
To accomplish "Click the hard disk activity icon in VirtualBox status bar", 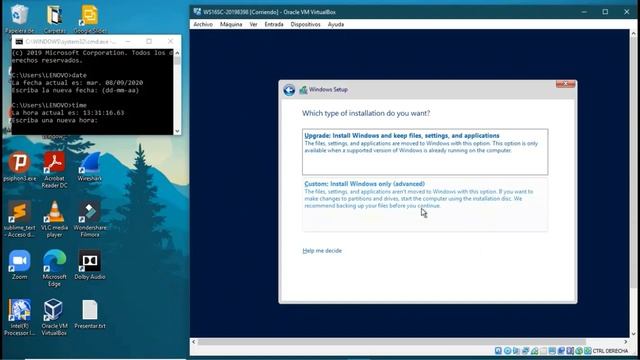I will tap(498, 351).
